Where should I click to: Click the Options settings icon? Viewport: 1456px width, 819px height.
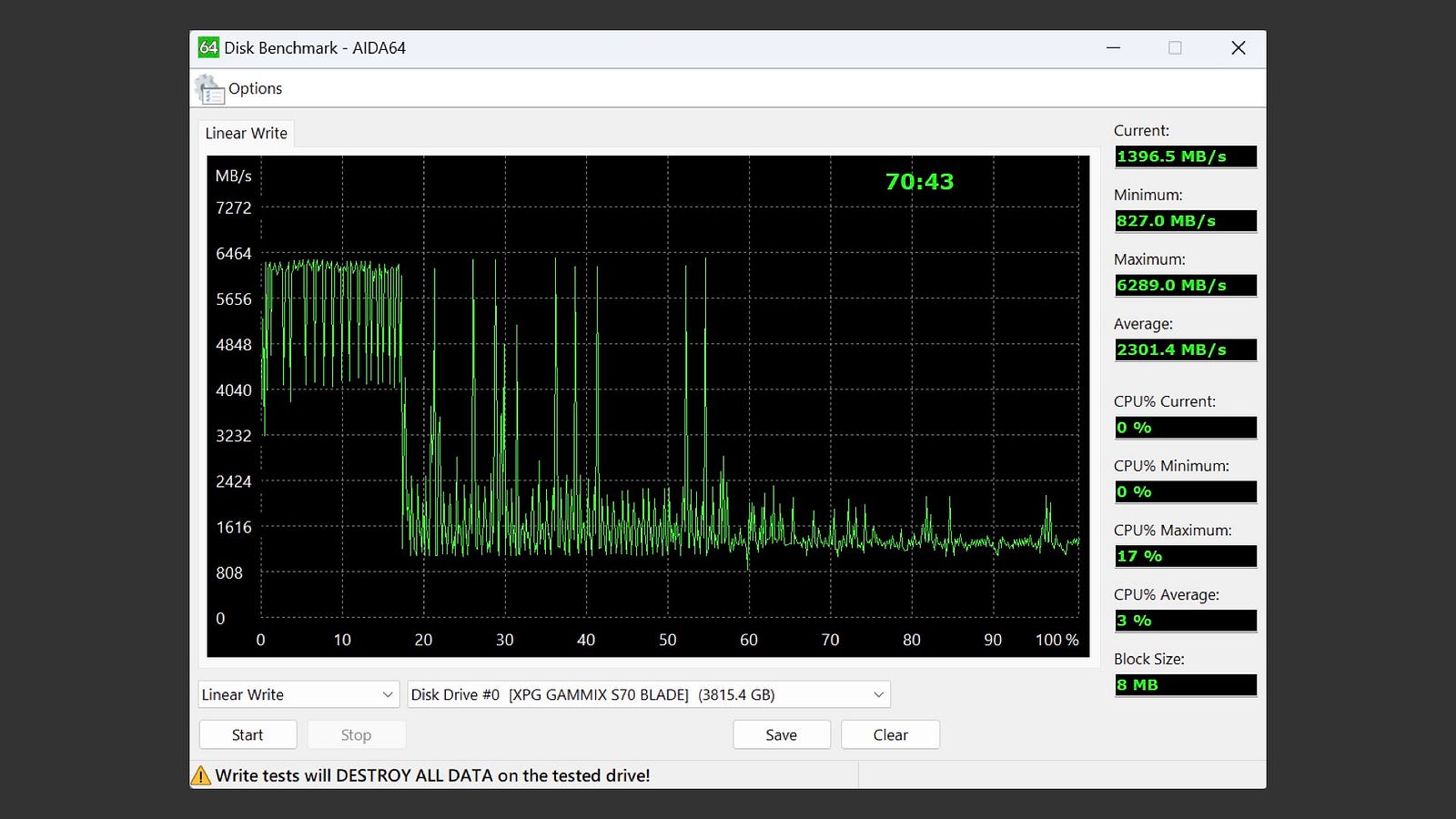209,89
